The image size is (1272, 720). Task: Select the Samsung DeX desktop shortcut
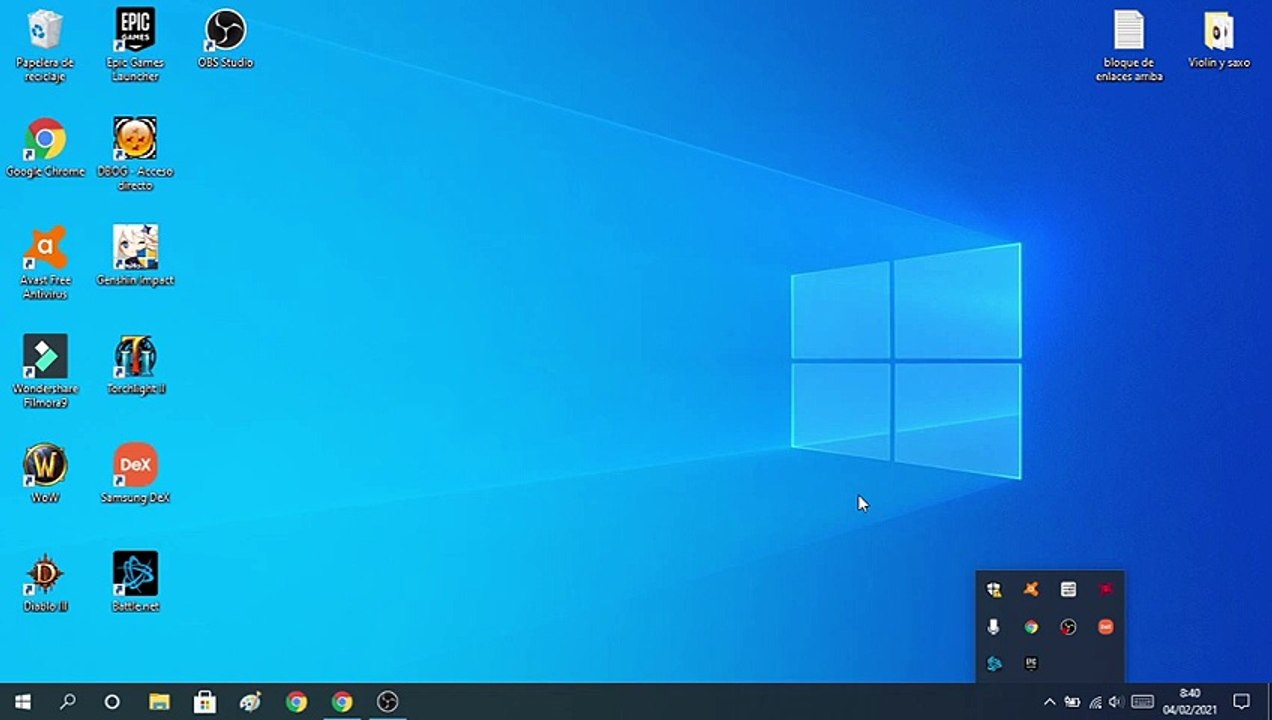point(135,473)
